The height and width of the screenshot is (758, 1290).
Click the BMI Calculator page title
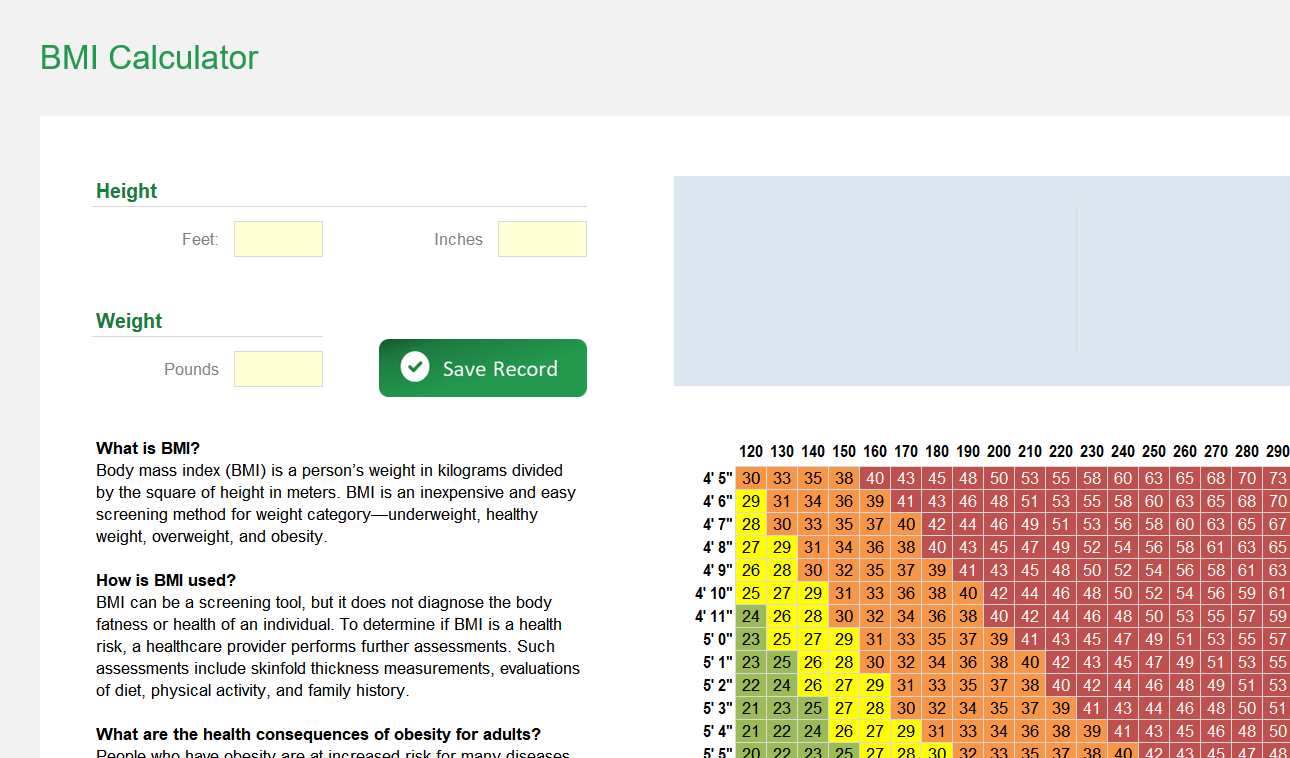click(x=148, y=57)
